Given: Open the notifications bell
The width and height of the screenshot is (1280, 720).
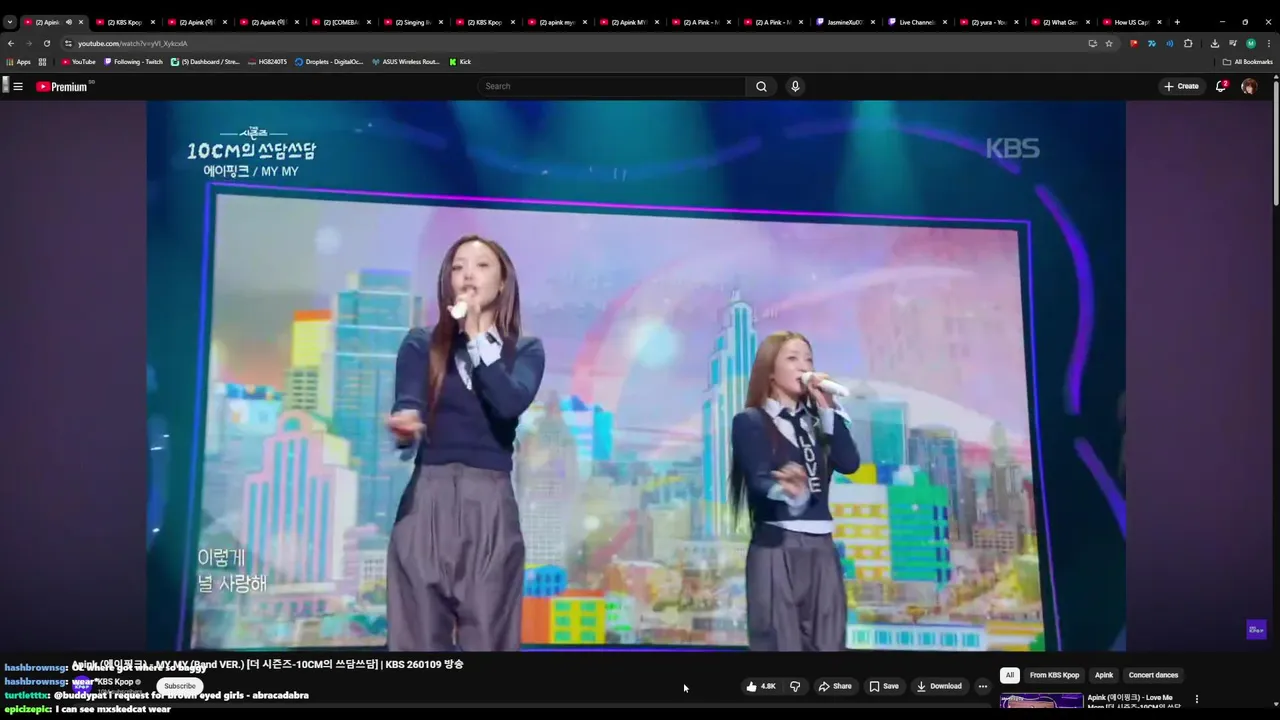Looking at the screenshot, I should tap(1221, 86).
